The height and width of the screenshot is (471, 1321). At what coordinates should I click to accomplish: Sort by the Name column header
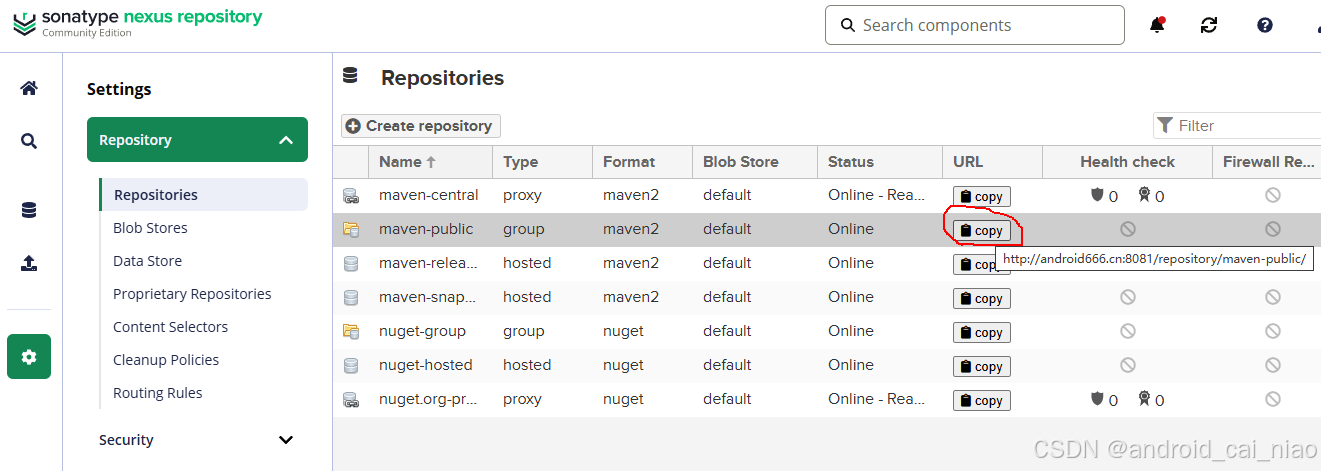pyautogui.click(x=430, y=161)
